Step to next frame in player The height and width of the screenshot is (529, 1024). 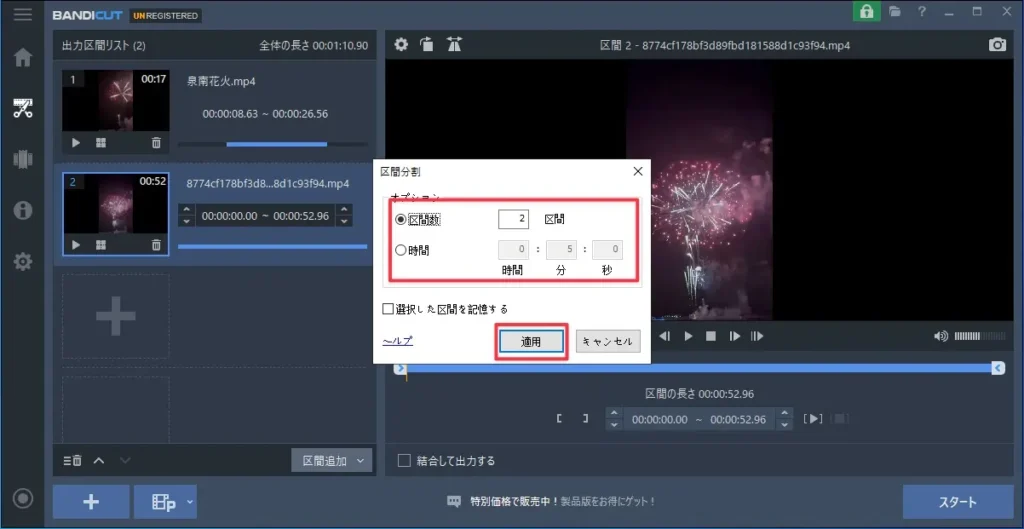pos(735,336)
